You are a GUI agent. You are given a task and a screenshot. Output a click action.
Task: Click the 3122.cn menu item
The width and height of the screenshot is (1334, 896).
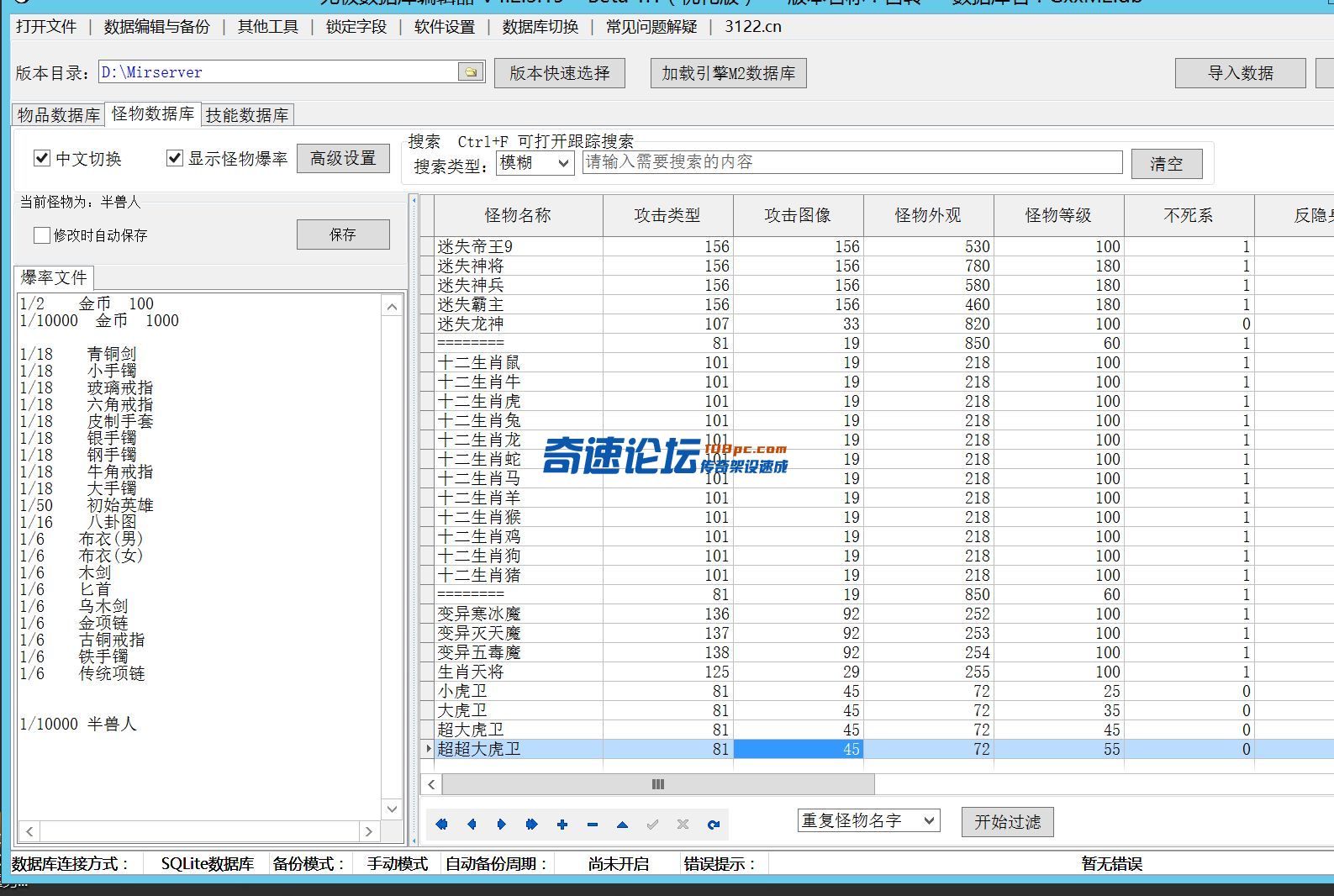[x=753, y=27]
